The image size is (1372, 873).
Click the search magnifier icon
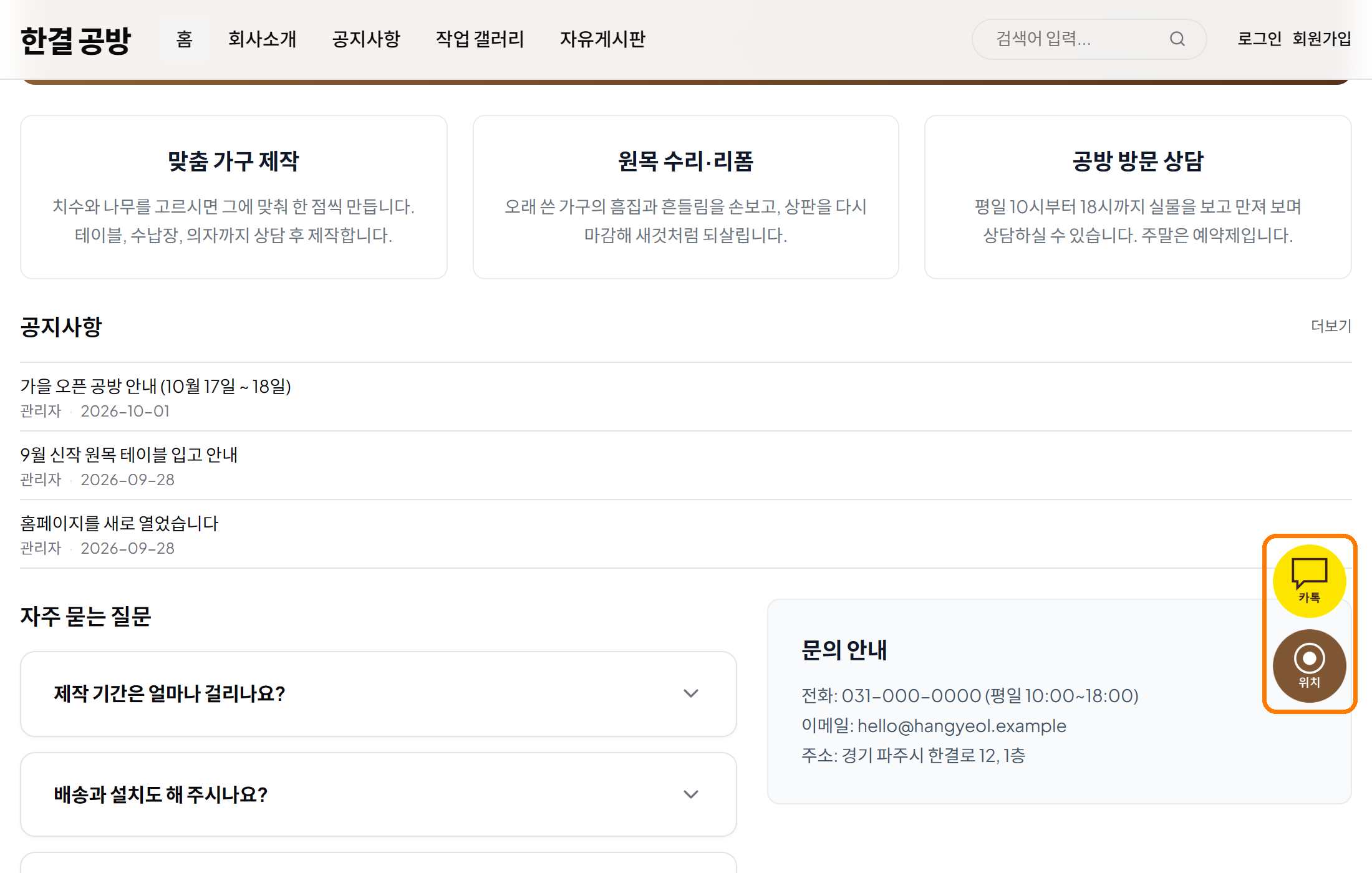point(1177,39)
